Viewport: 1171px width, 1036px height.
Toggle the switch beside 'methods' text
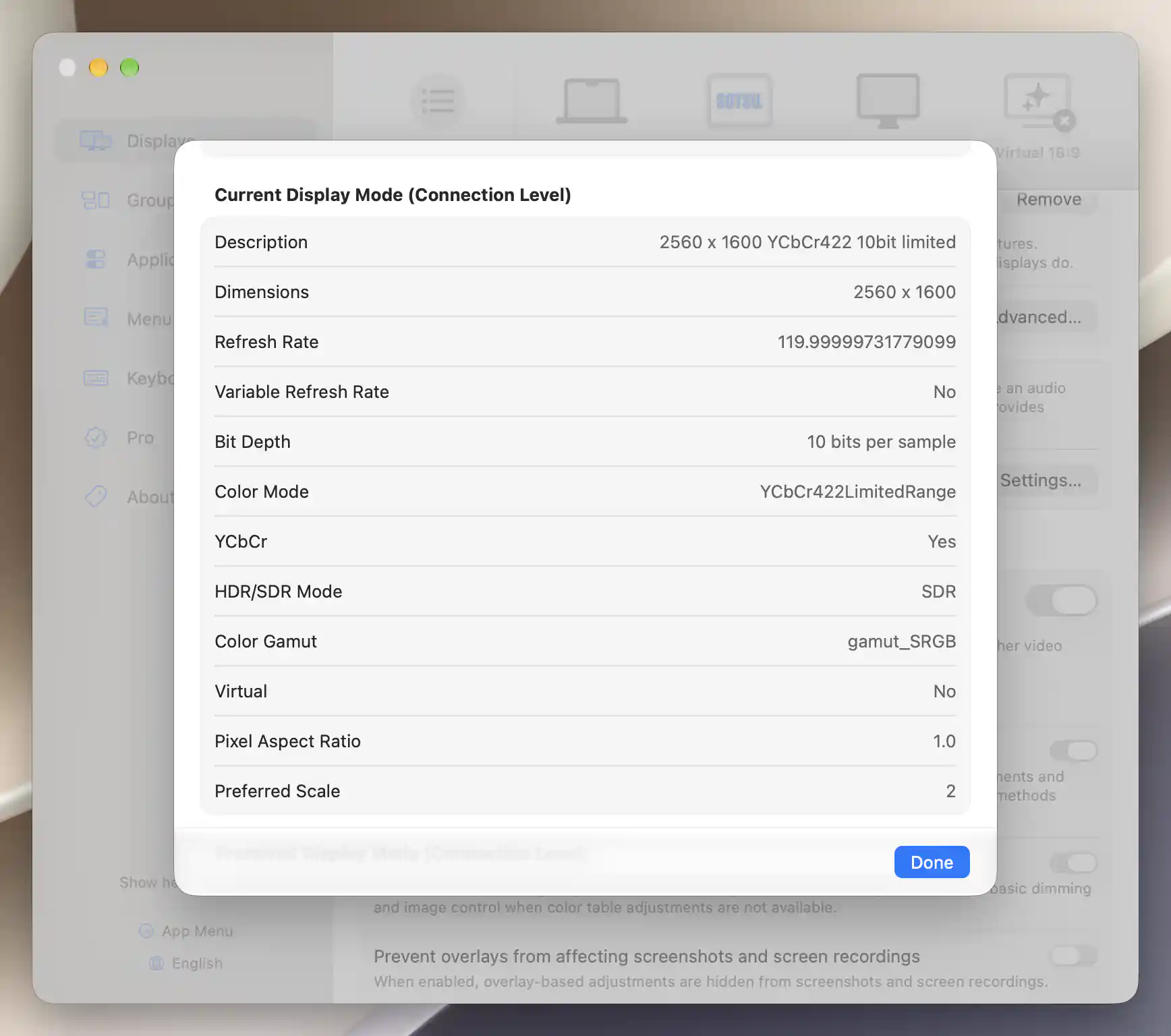(1074, 751)
